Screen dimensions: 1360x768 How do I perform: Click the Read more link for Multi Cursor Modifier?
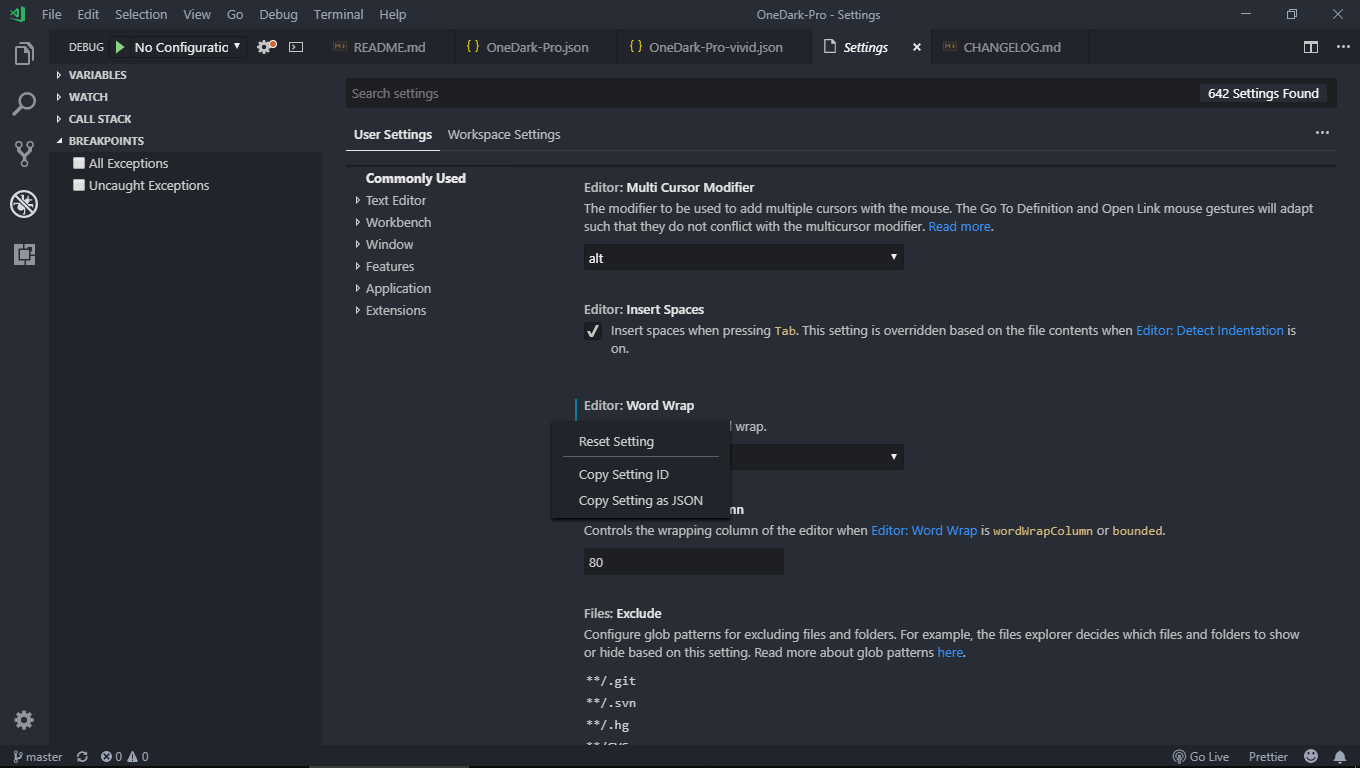point(958,226)
